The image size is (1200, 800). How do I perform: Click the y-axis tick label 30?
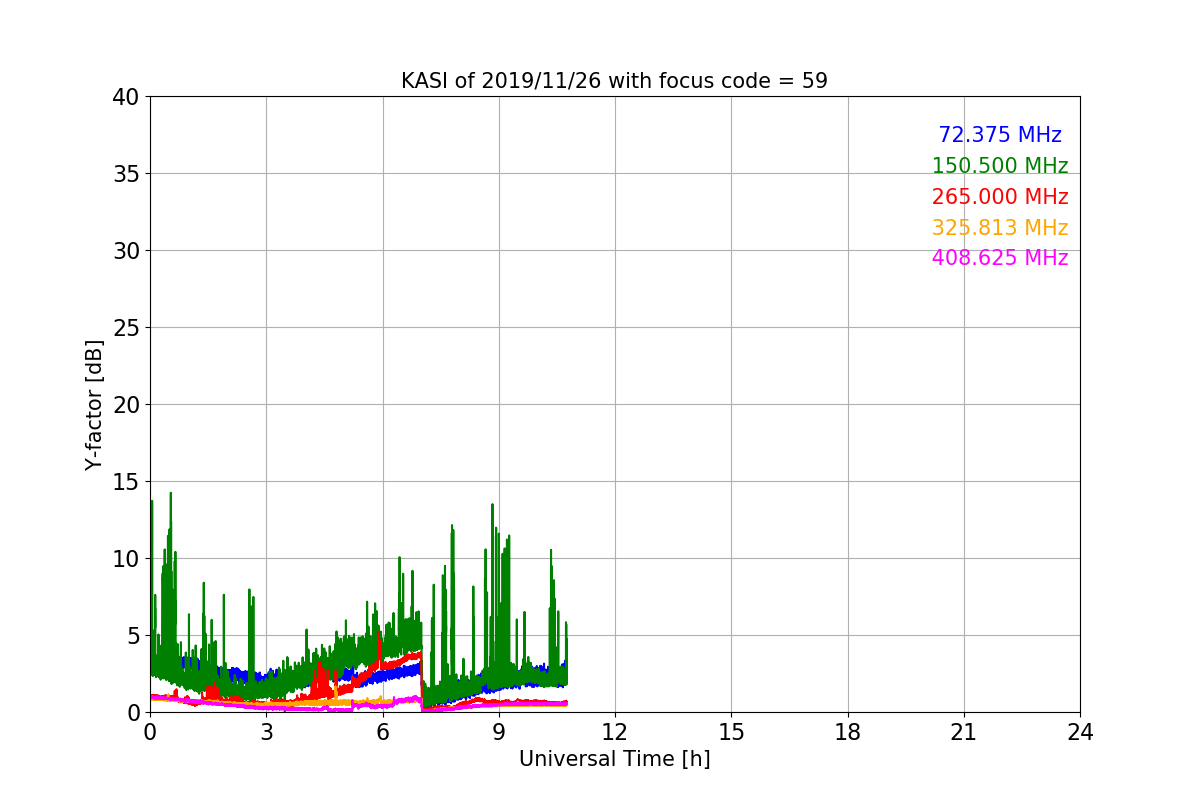coord(127,251)
